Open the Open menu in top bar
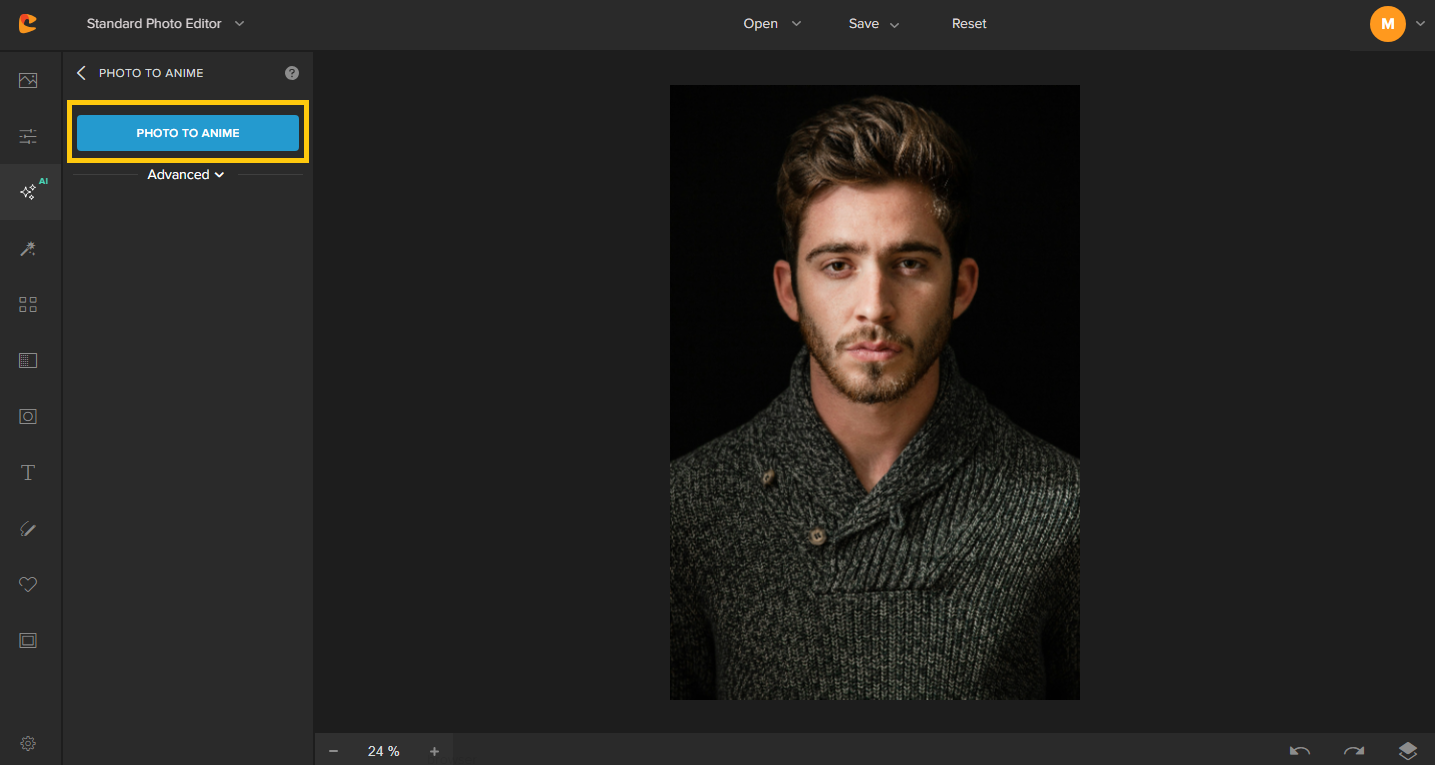This screenshot has width=1435, height=765. pyautogui.click(x=771, y=24)
